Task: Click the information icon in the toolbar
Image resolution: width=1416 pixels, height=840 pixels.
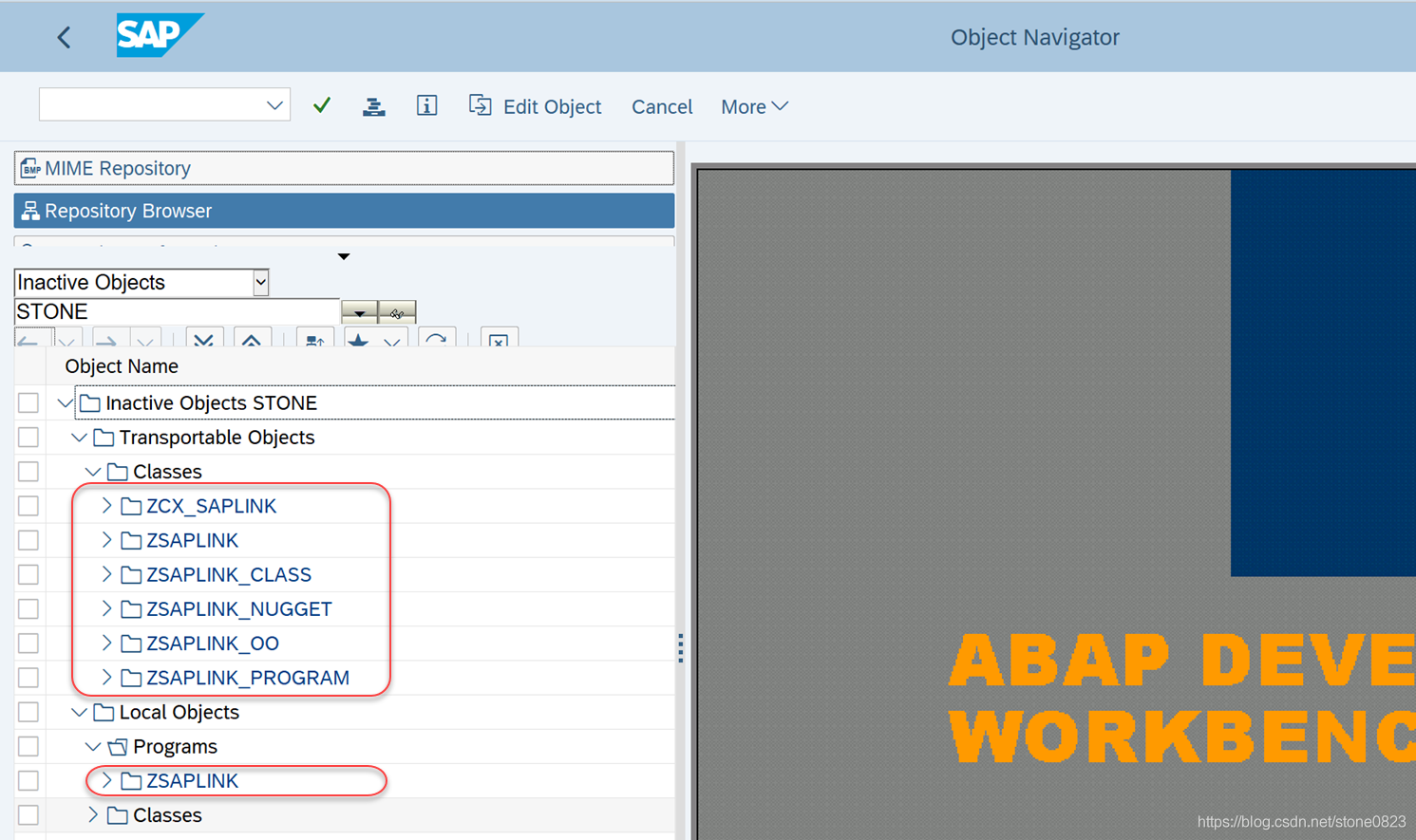Action: [426, 105]
